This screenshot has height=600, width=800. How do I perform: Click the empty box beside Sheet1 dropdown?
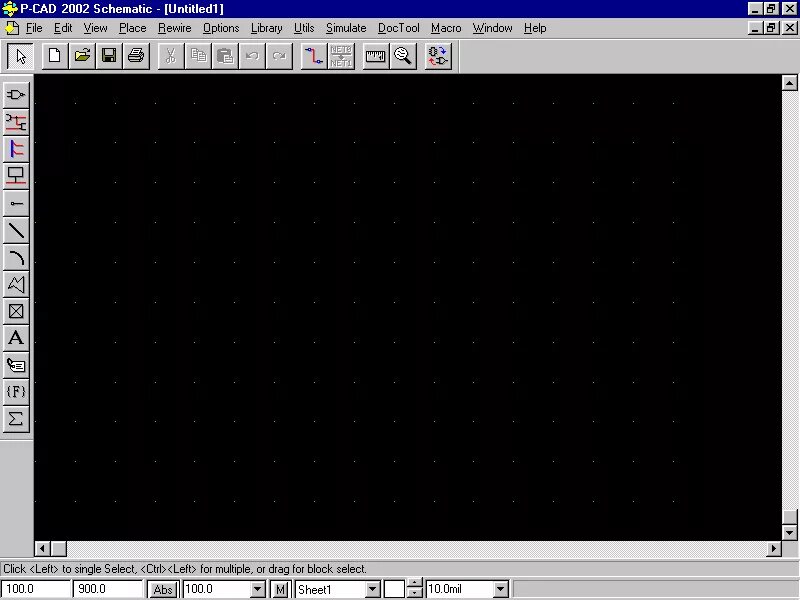(394, 589)
